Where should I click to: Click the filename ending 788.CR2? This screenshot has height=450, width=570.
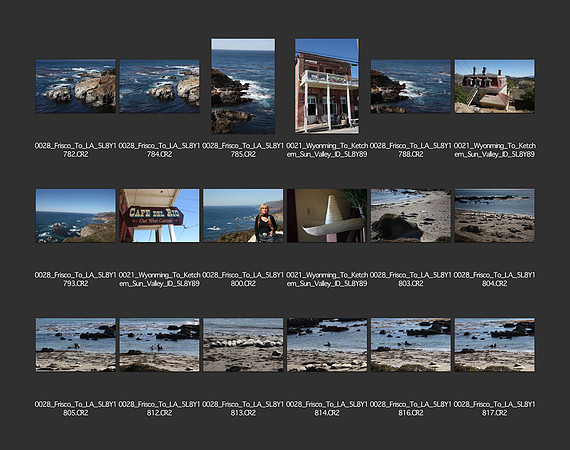click(x=410, y=150)
